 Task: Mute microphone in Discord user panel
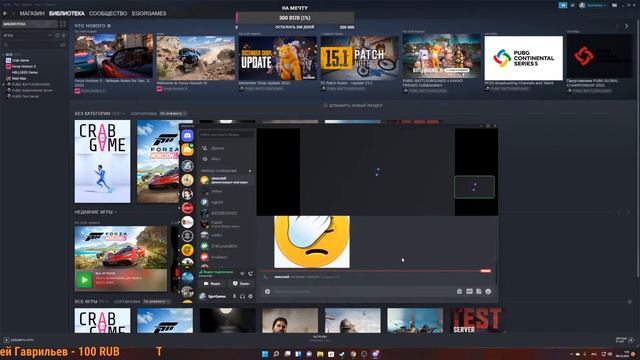(234, 296)
